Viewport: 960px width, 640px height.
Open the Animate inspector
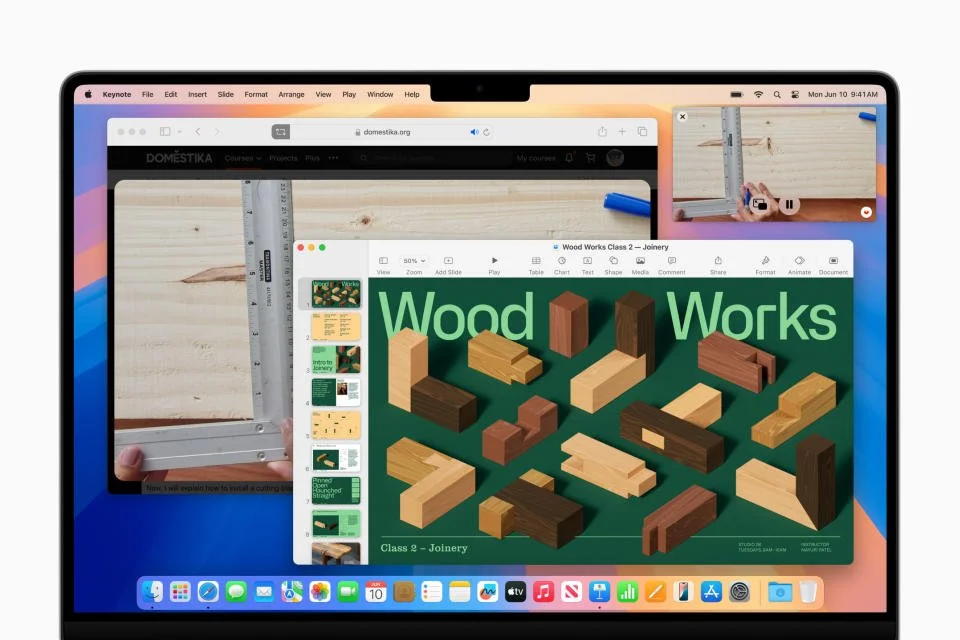pos(799,262)
